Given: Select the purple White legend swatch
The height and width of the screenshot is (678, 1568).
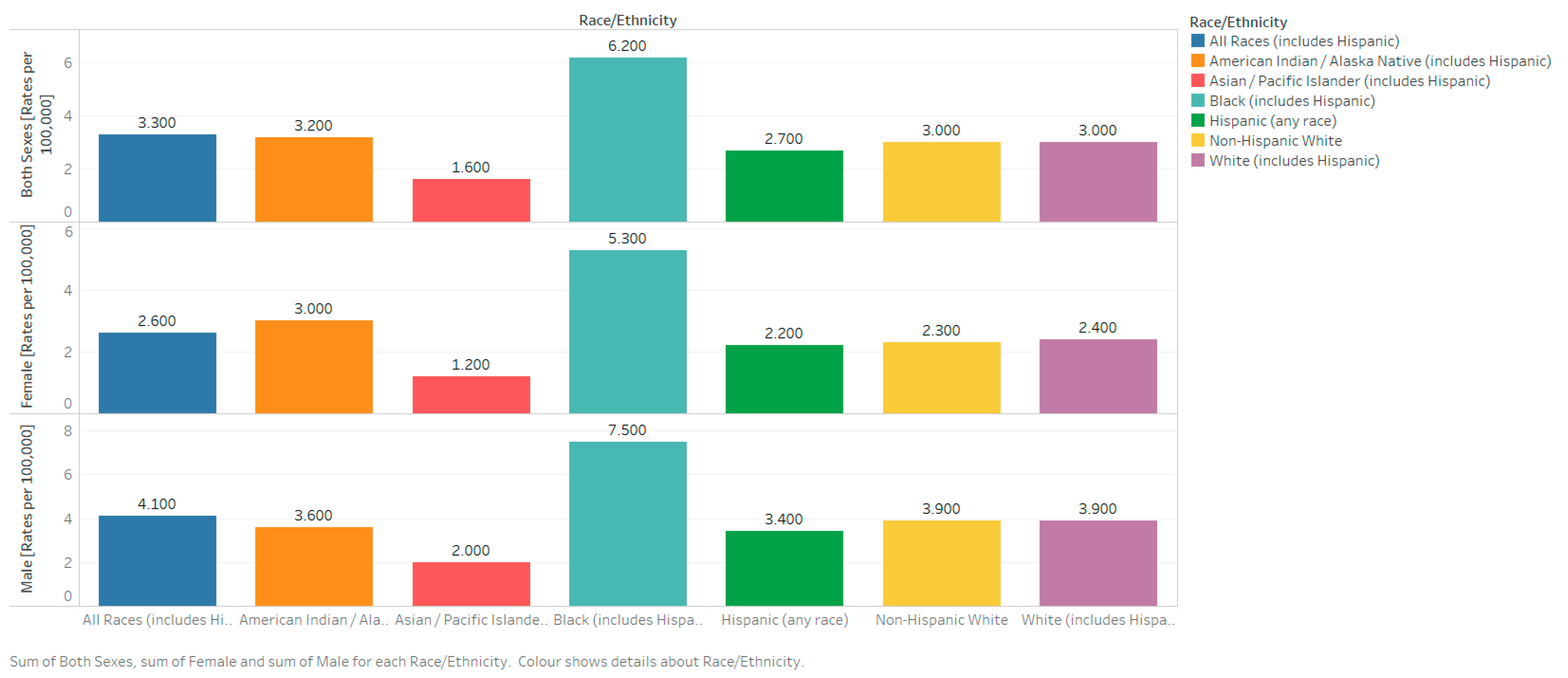Looking at the screenshot, I should pyautogui.click(x=1197, y=161).
